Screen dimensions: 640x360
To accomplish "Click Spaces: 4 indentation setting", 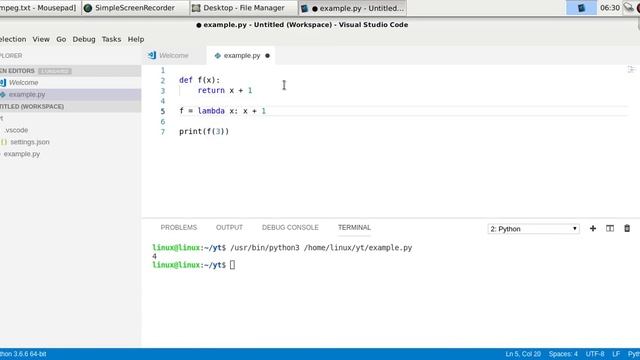I will pyautogui.click(x=563, y=354).
